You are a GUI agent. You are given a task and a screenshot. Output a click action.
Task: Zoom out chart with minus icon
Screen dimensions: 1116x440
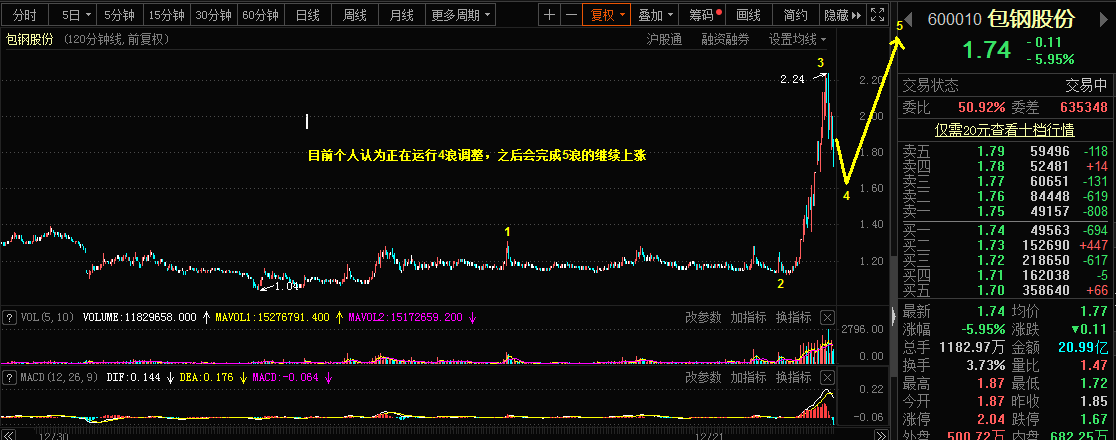(x=571, y=14)
